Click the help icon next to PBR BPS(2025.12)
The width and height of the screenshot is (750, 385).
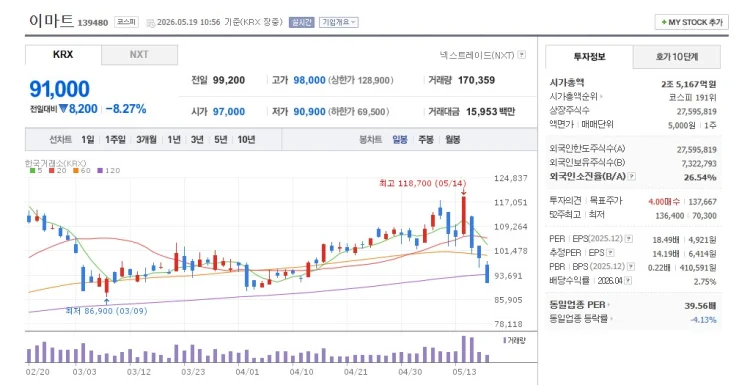click(x=631, y=266)
